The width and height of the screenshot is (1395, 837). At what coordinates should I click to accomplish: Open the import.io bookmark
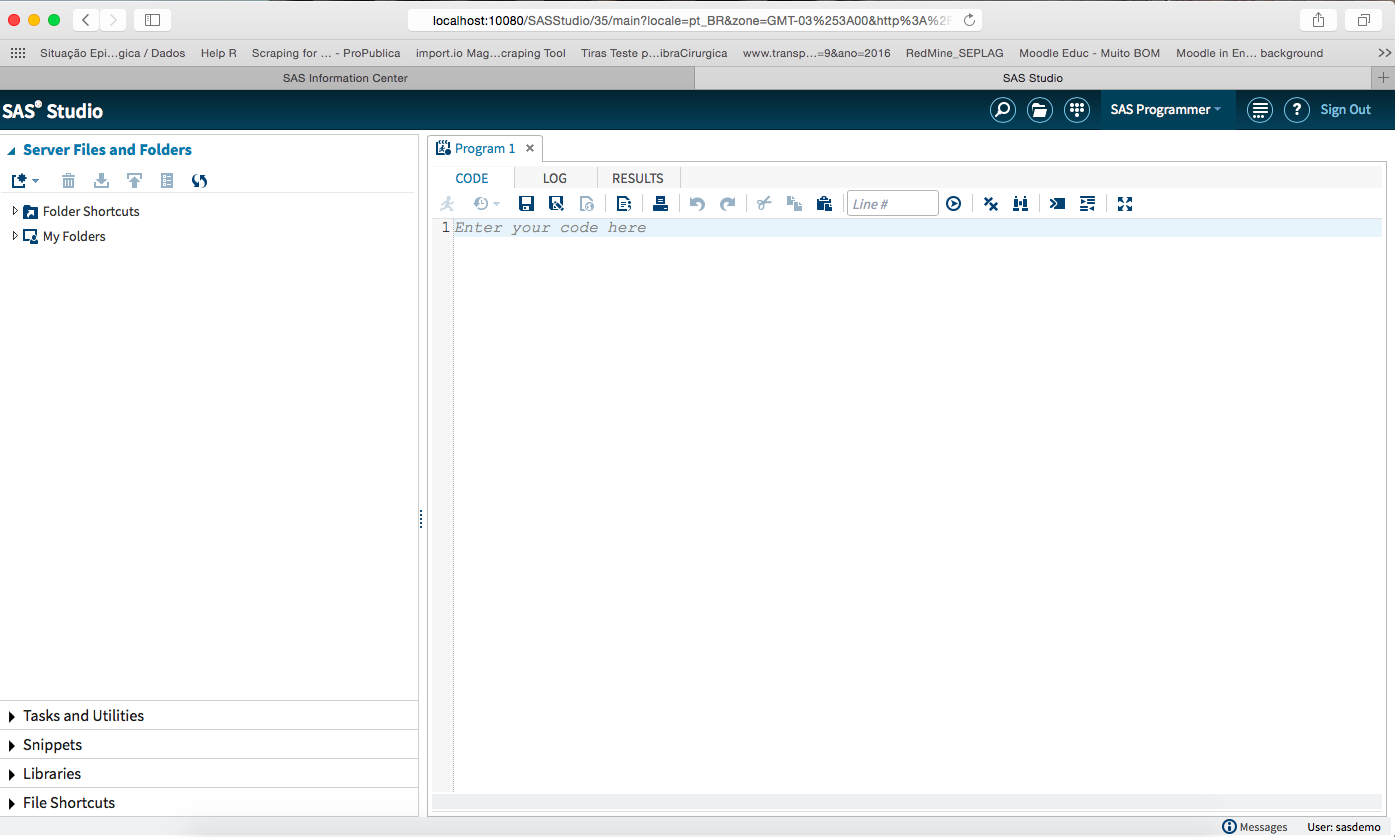[491, 53]
